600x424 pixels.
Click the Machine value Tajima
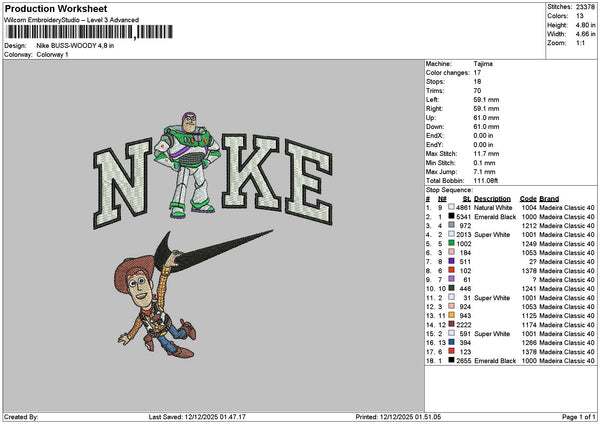[x=483, y=64]
